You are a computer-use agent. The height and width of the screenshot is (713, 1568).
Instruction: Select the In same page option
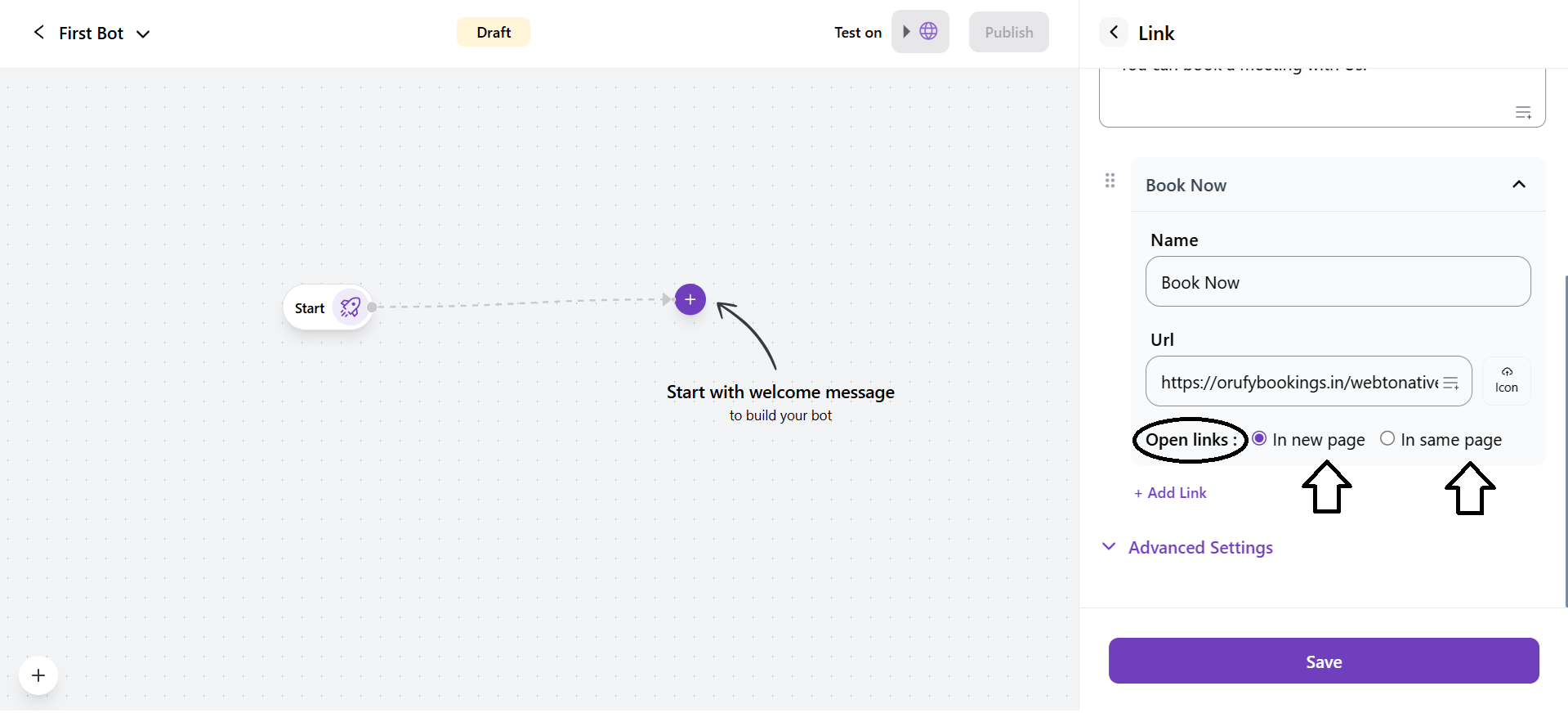tap(1387, 439)
